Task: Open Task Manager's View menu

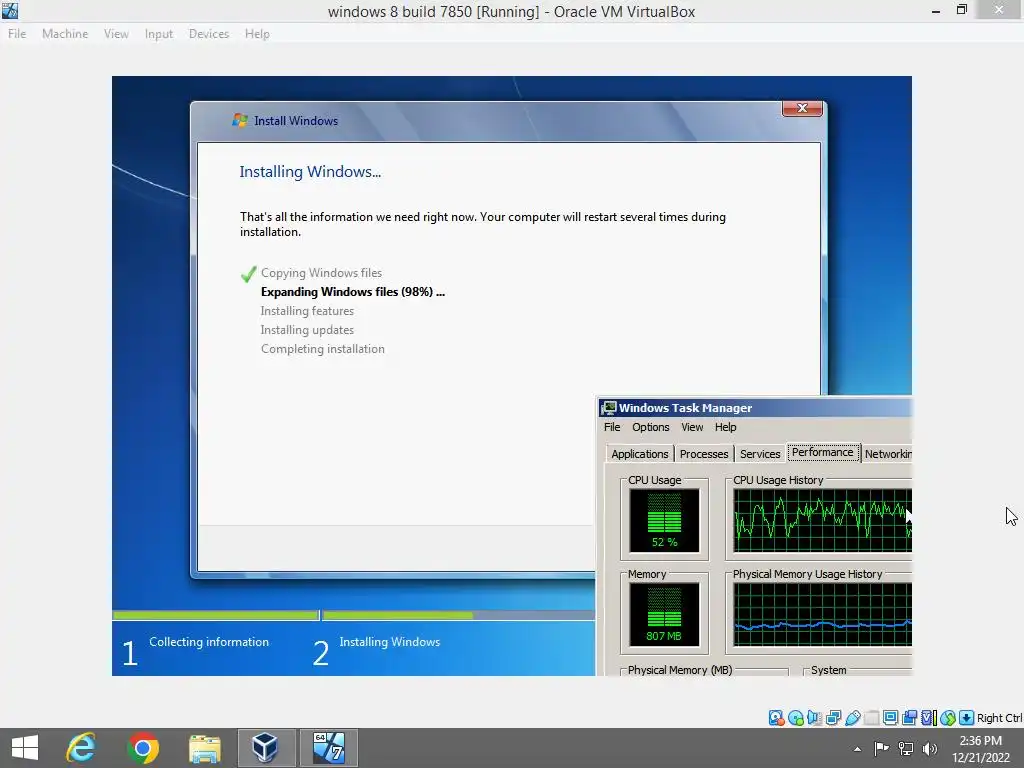Action: click(x=692, y=427)
